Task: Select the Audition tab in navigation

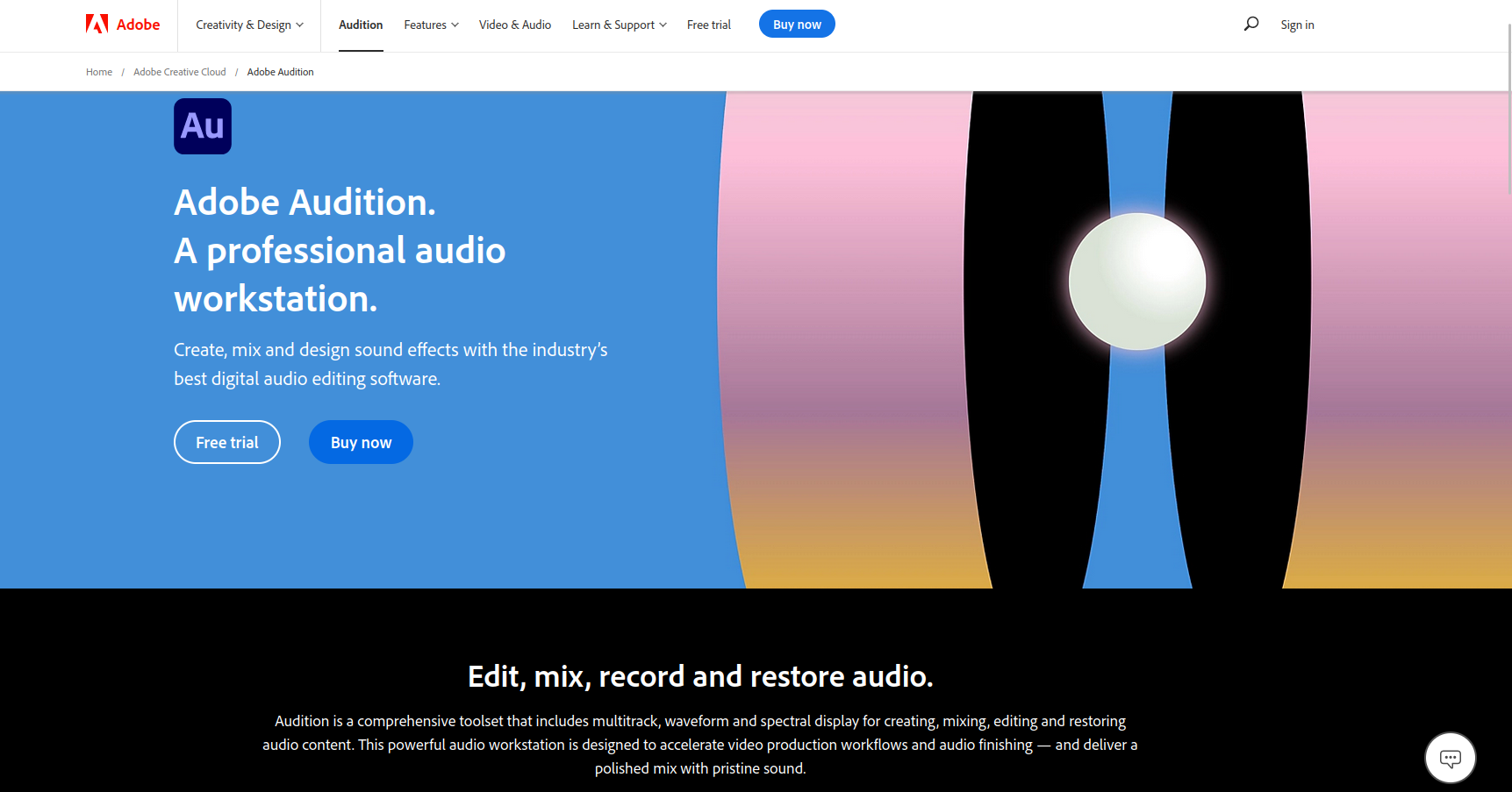Action: (x=361, y=25)
